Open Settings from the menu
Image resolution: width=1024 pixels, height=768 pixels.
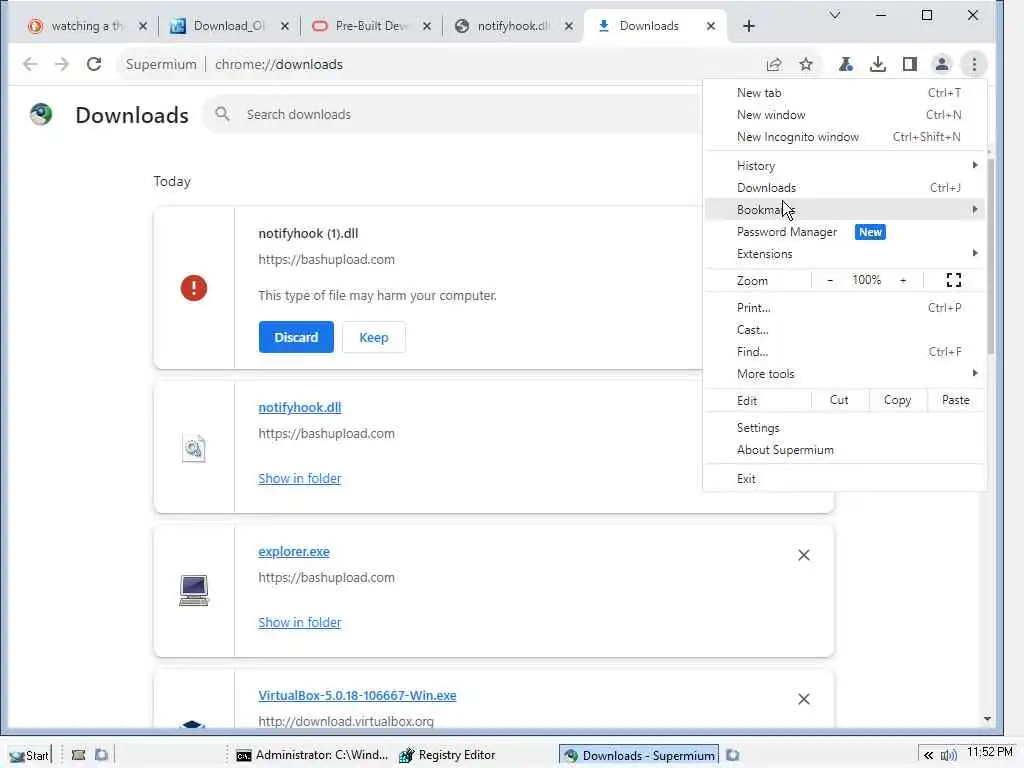click(844, 428)
